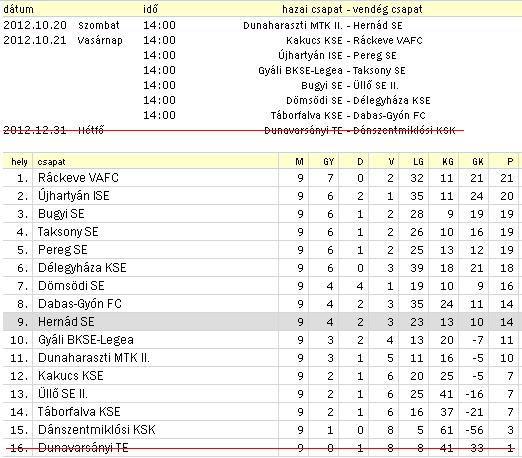Click the 'GK' goal difference column header

coord(478,162)
